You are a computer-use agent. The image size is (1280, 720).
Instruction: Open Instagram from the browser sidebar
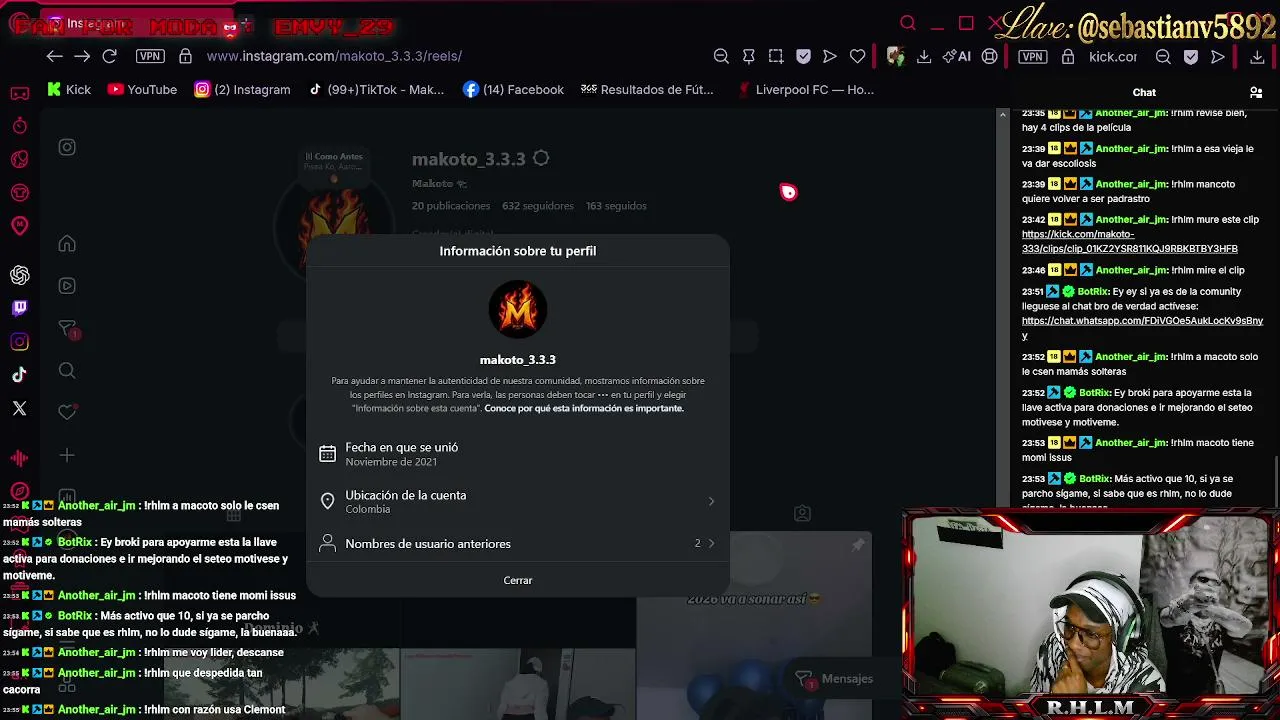coord(20,342)
